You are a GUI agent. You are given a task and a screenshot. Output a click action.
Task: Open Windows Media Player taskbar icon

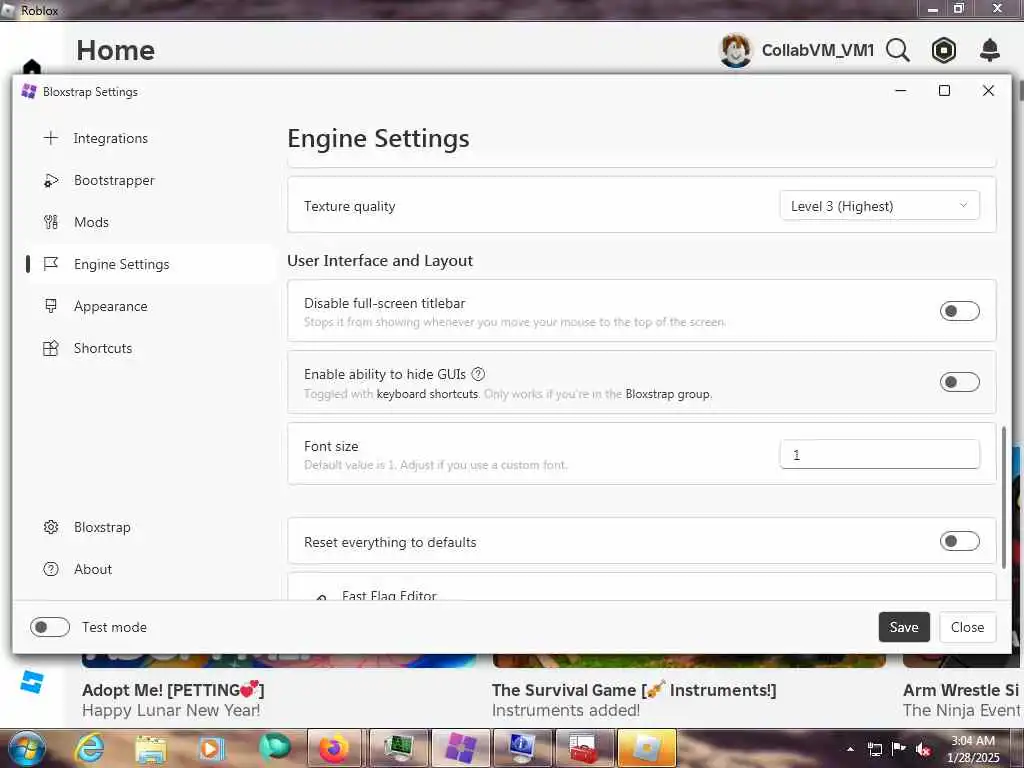[212, 748]
